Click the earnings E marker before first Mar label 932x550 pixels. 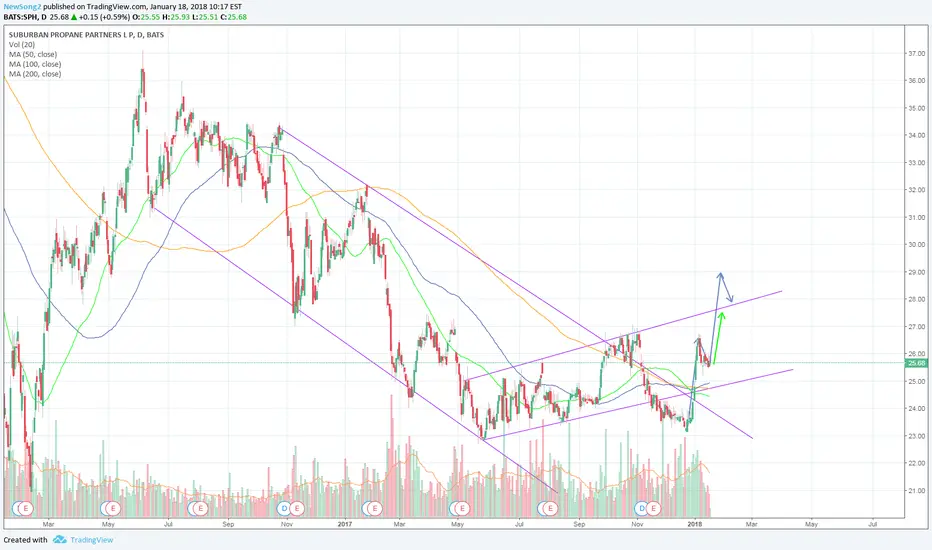pos(26,508)
